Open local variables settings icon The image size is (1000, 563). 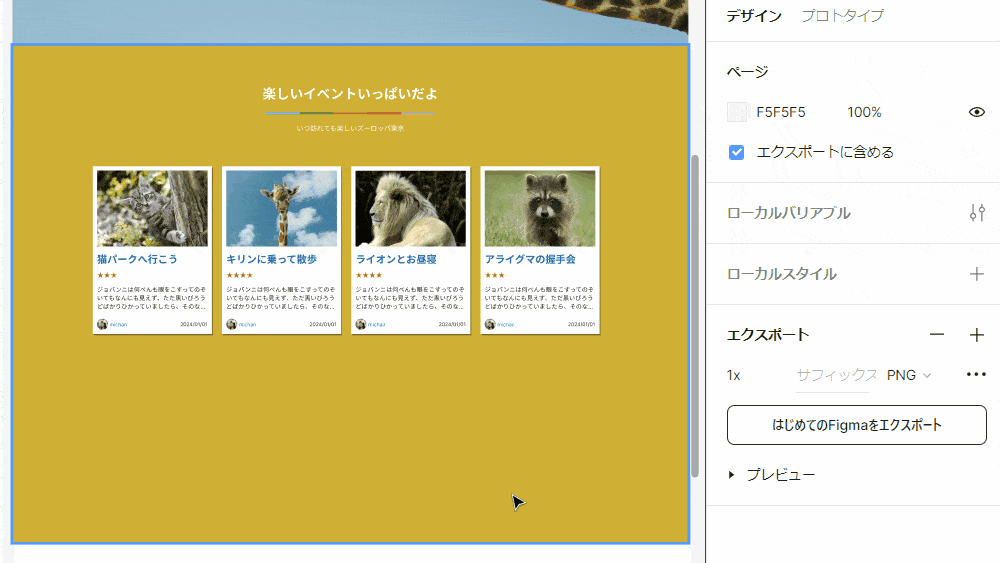(x=977, y=213)
